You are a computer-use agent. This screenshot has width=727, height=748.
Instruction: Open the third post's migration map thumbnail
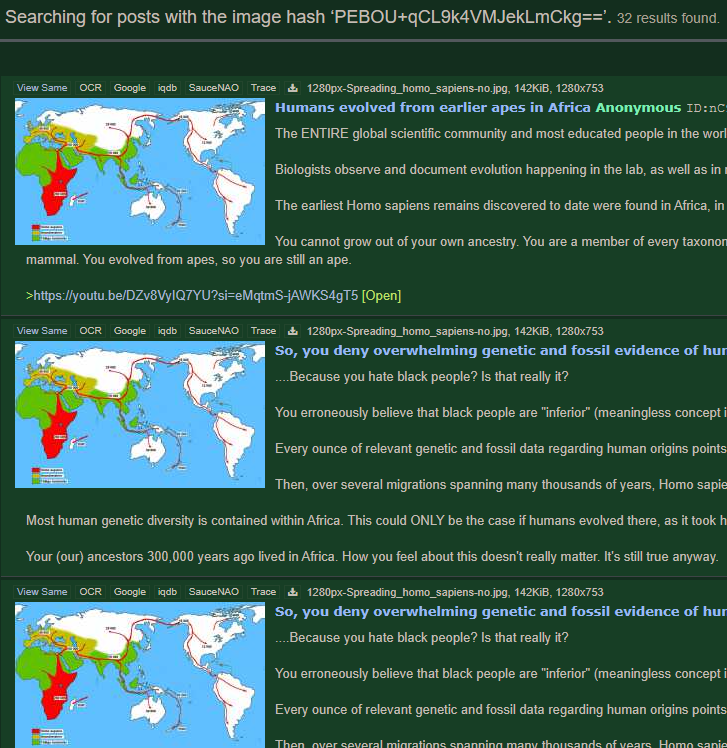coord(140,675)
